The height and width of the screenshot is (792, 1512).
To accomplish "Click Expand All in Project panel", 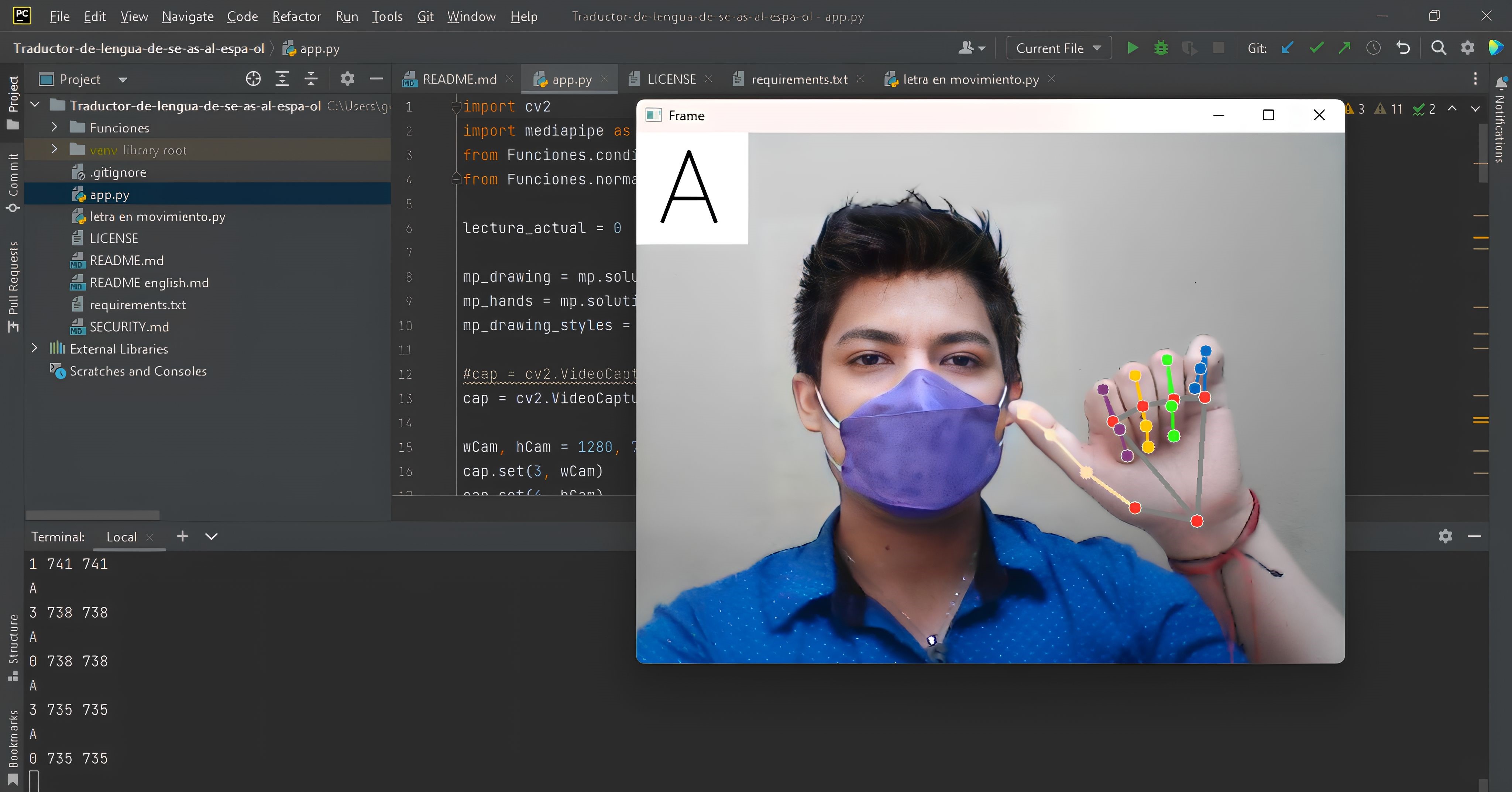I will click(282, 79).
